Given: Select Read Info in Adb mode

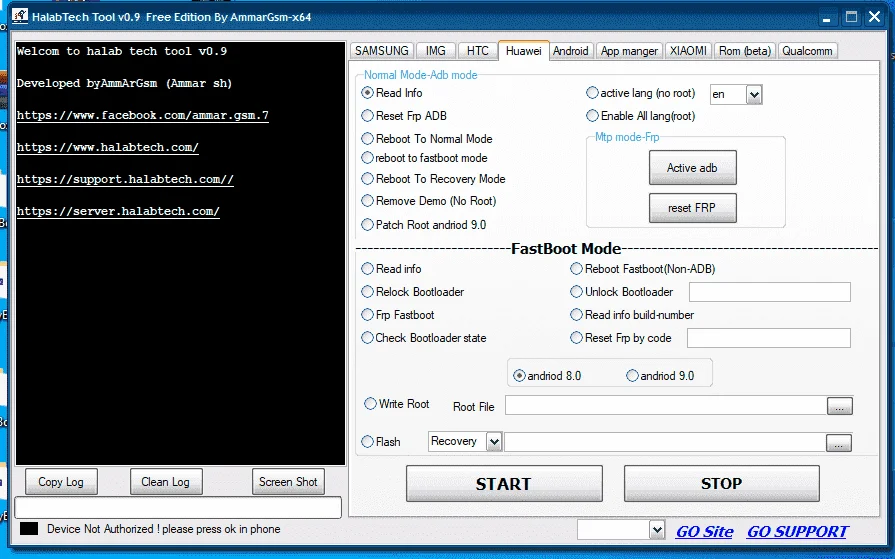Looking at the screenshot, I should click(x=392, y=93).
